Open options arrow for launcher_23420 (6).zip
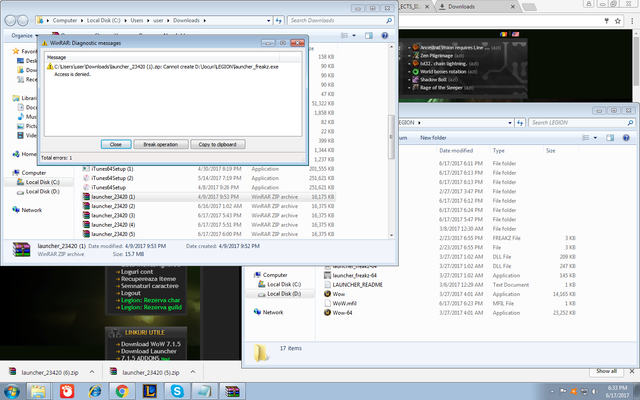This screenshot has height=400, width=640. [x=92, y=372]
